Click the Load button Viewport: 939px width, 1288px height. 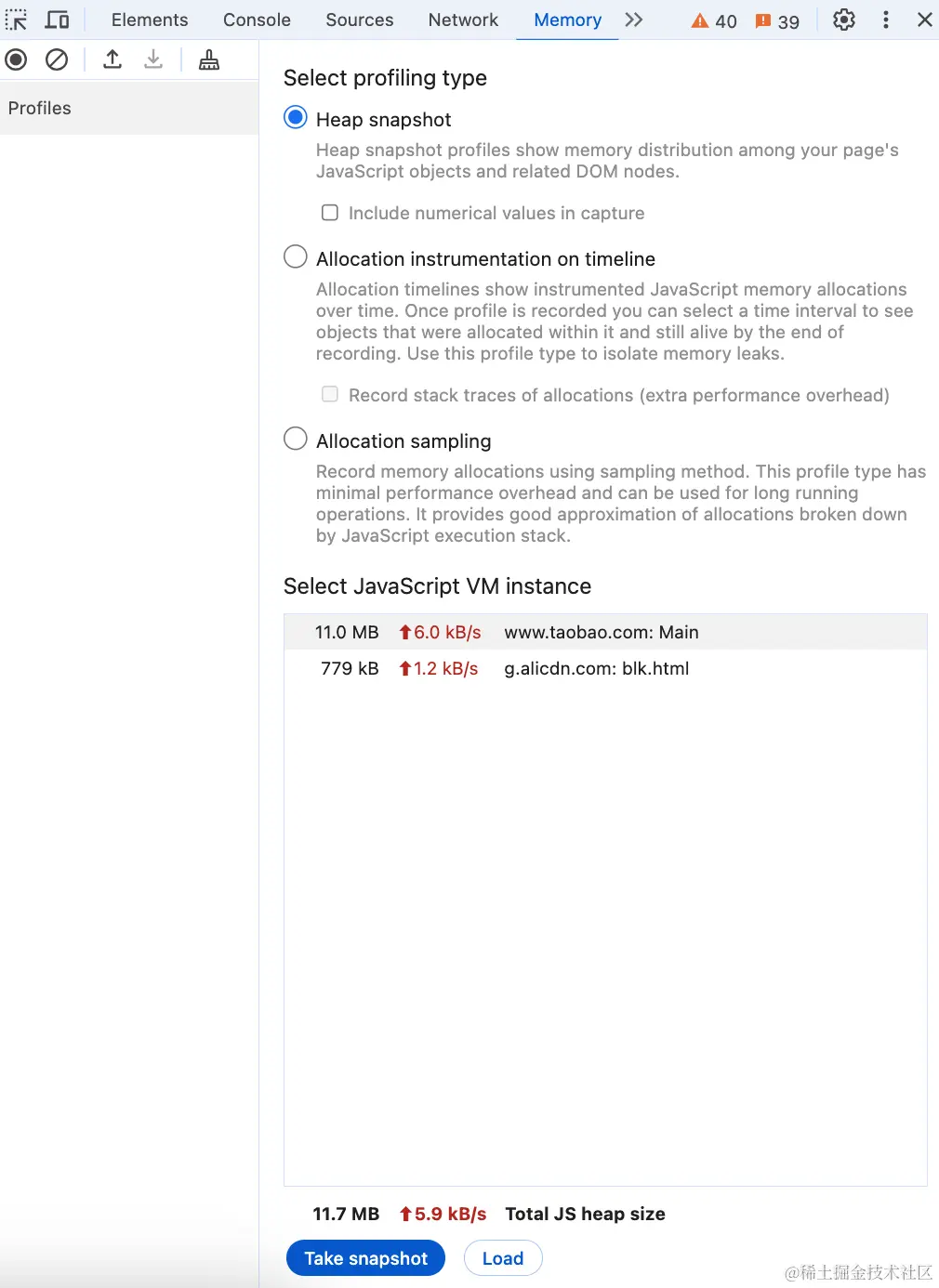tap(503, 1258)
